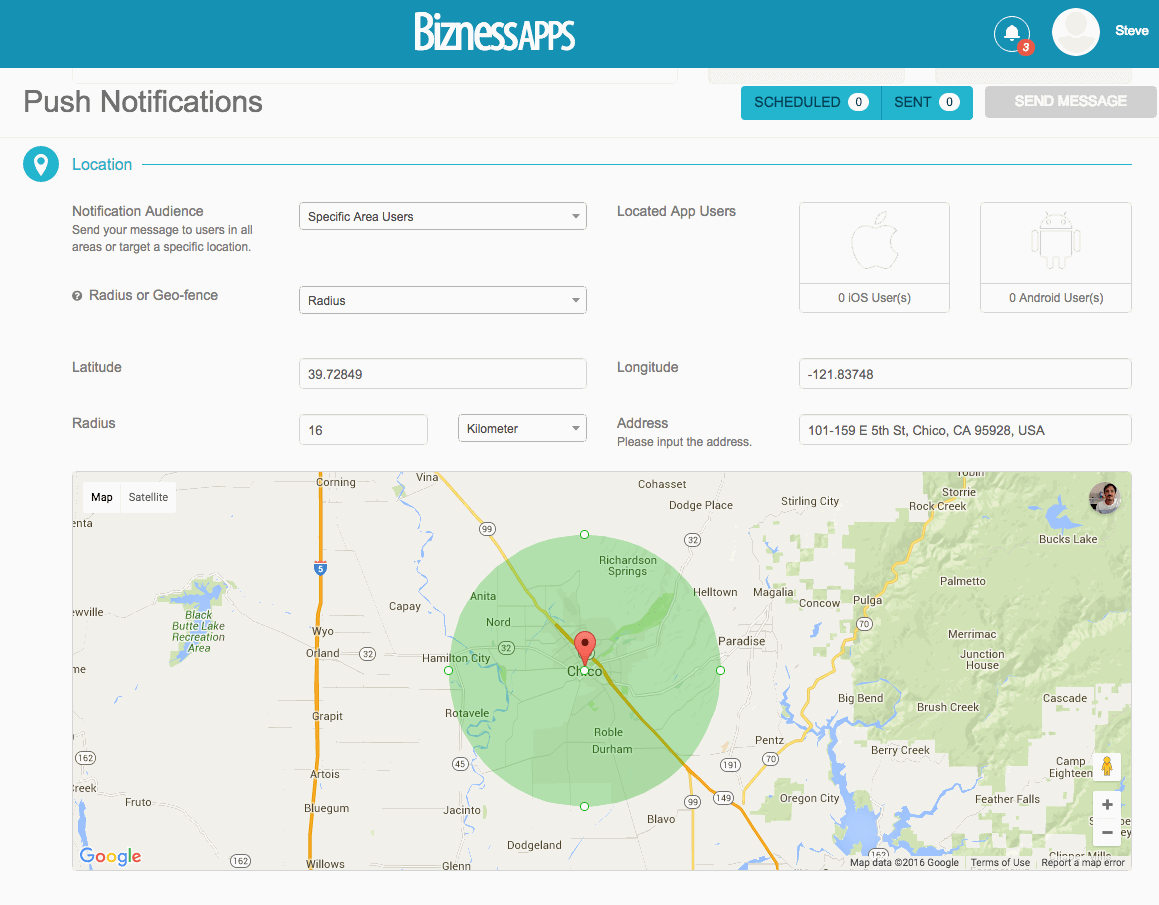Zoom out on the map

point(1107,833)
